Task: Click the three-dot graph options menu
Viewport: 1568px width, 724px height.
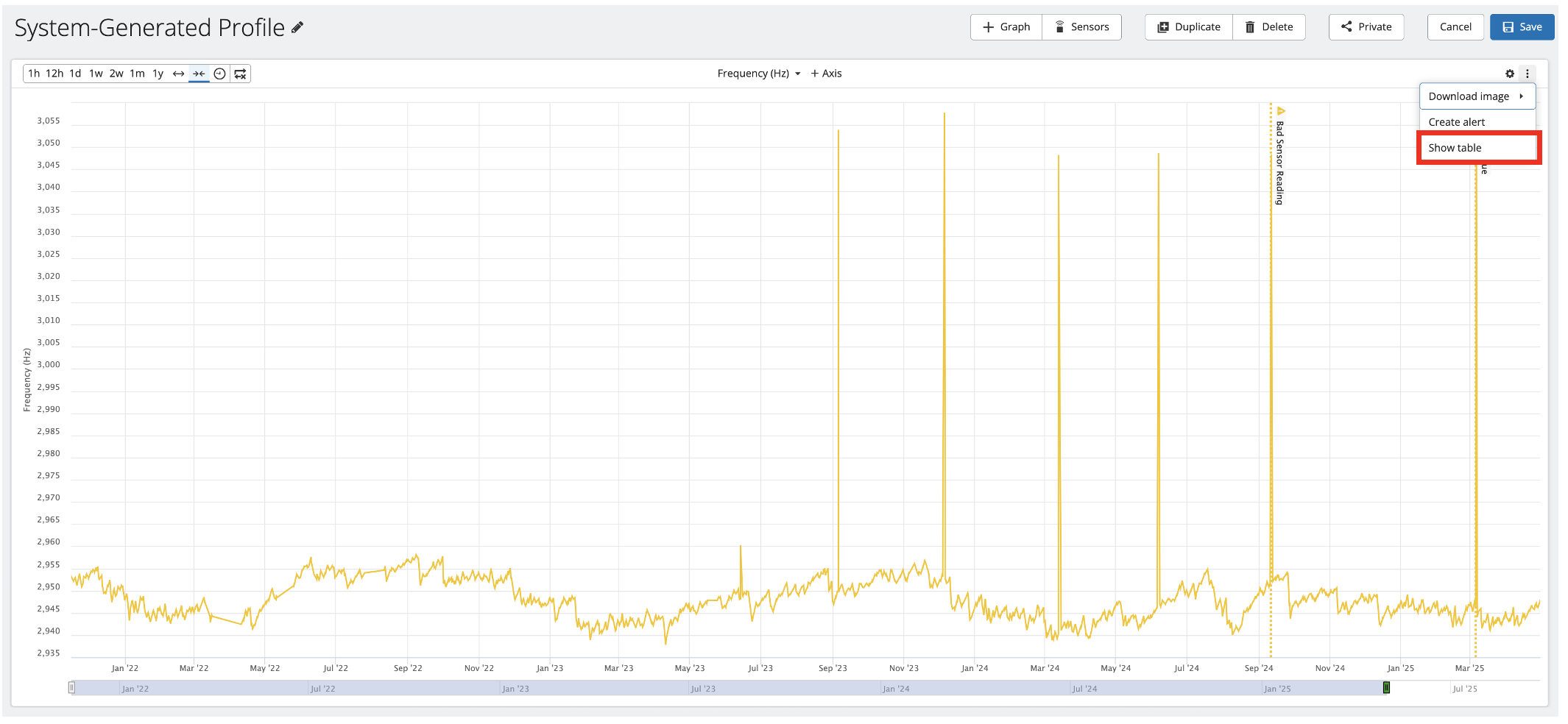Action: click(x=1528, y=74)
